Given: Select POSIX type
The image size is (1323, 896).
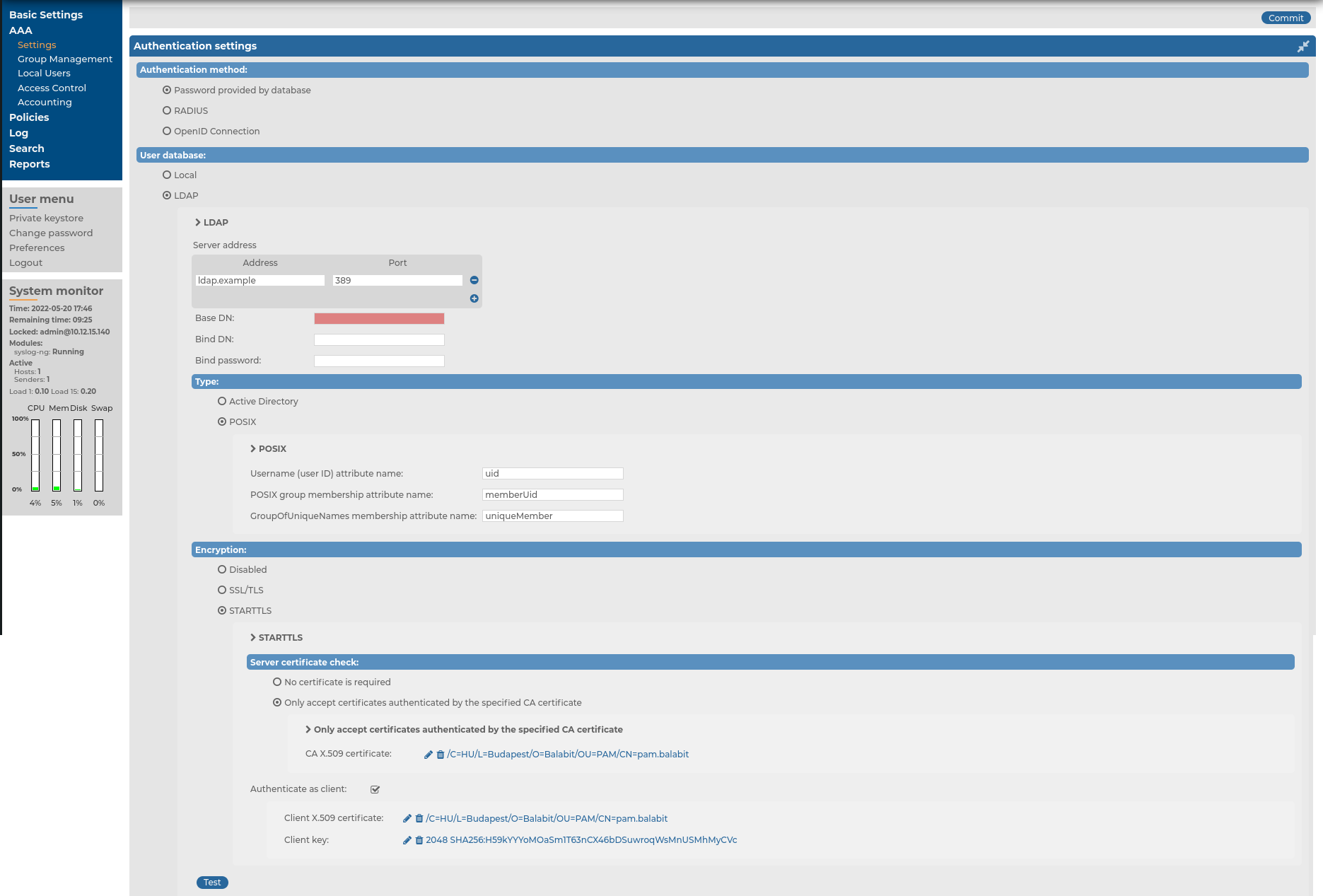Looking at the screenshot, I should [x=222, y=421].
